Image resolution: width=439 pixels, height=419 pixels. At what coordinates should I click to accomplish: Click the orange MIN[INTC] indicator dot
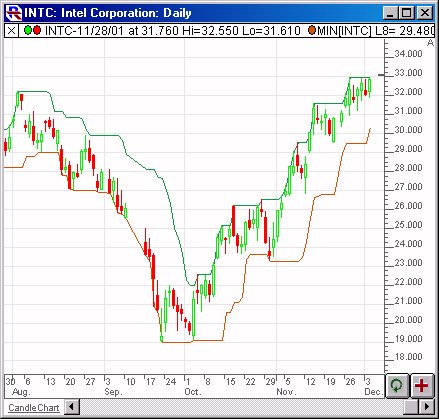coord(312,31)
